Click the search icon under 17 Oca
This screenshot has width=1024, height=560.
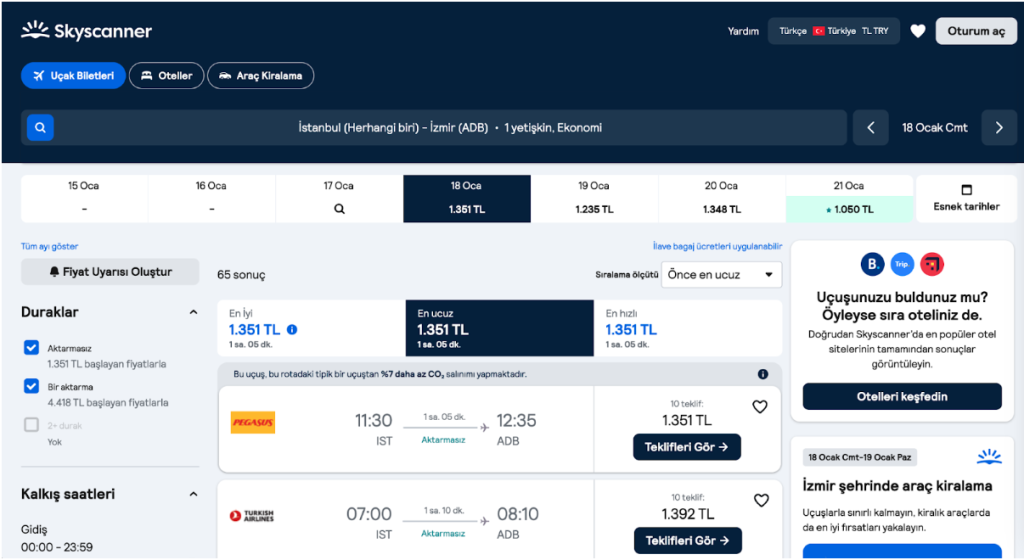click(339, 209)
